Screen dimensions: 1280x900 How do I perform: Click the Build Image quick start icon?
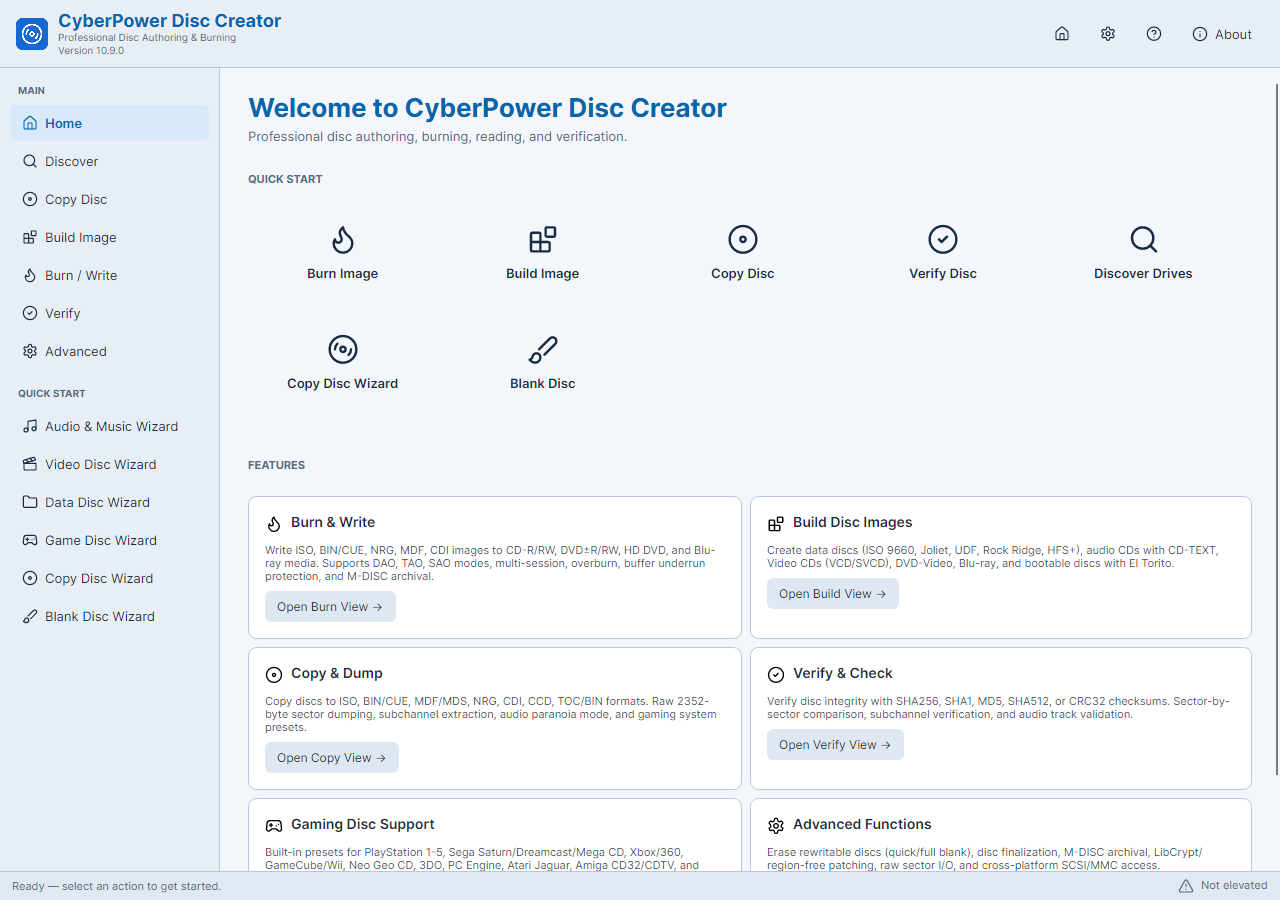pos(543,240)
